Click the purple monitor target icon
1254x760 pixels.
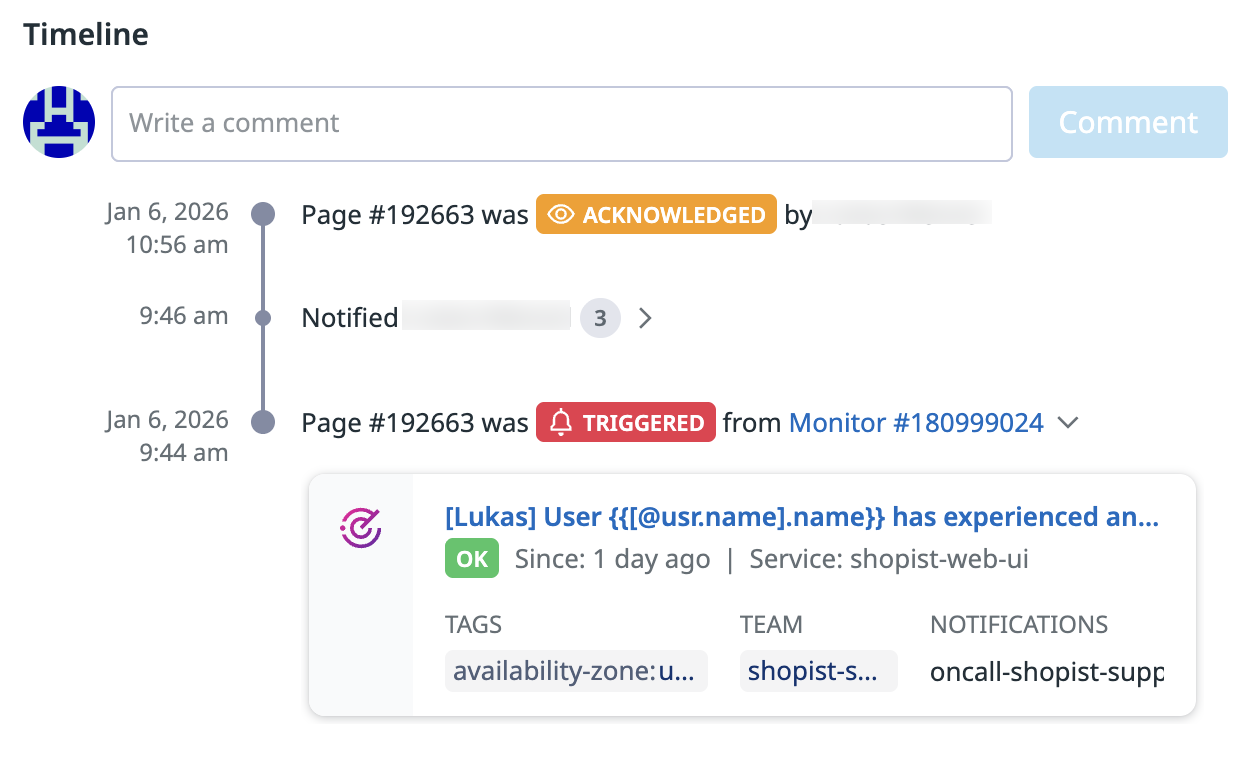coord(361,527)
